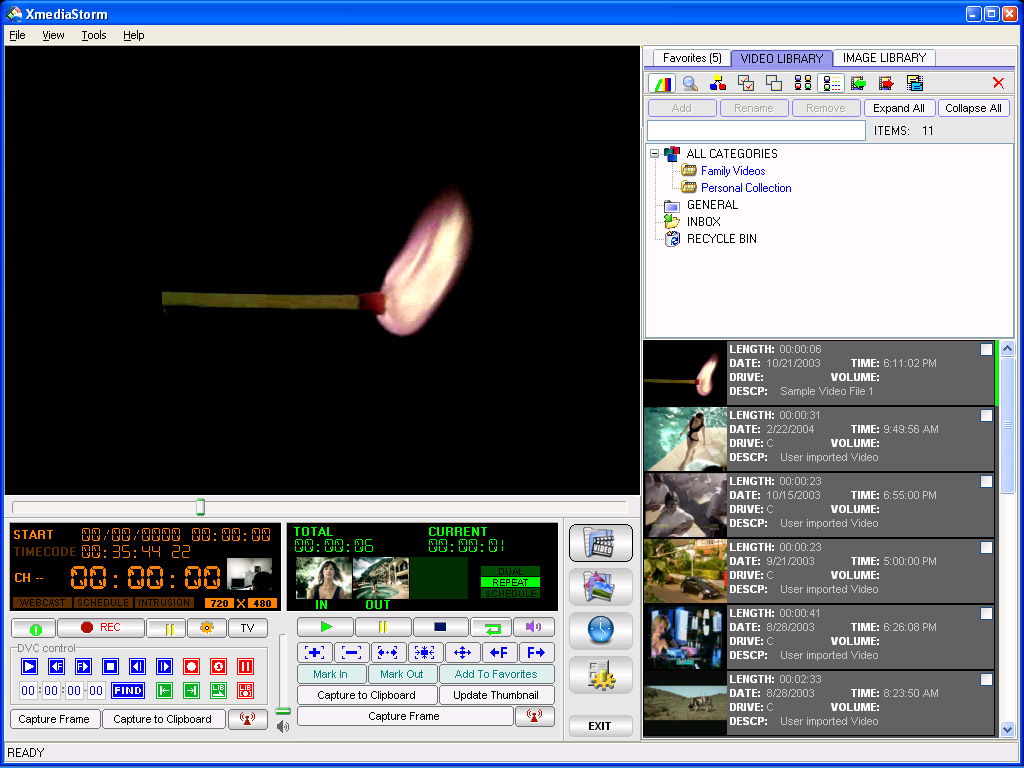Click the color bars icon in library toolbar
1024x768 pixels.
coord(662,83)
